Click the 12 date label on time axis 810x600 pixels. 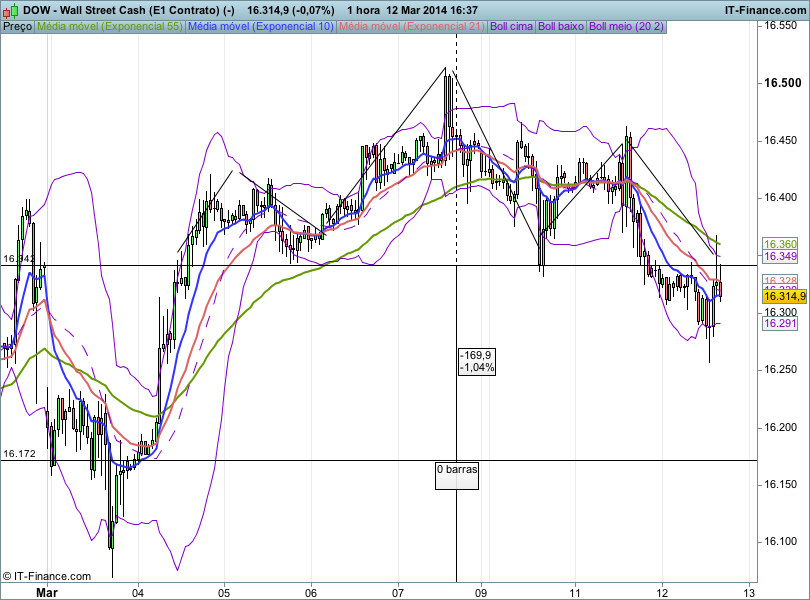662,592
